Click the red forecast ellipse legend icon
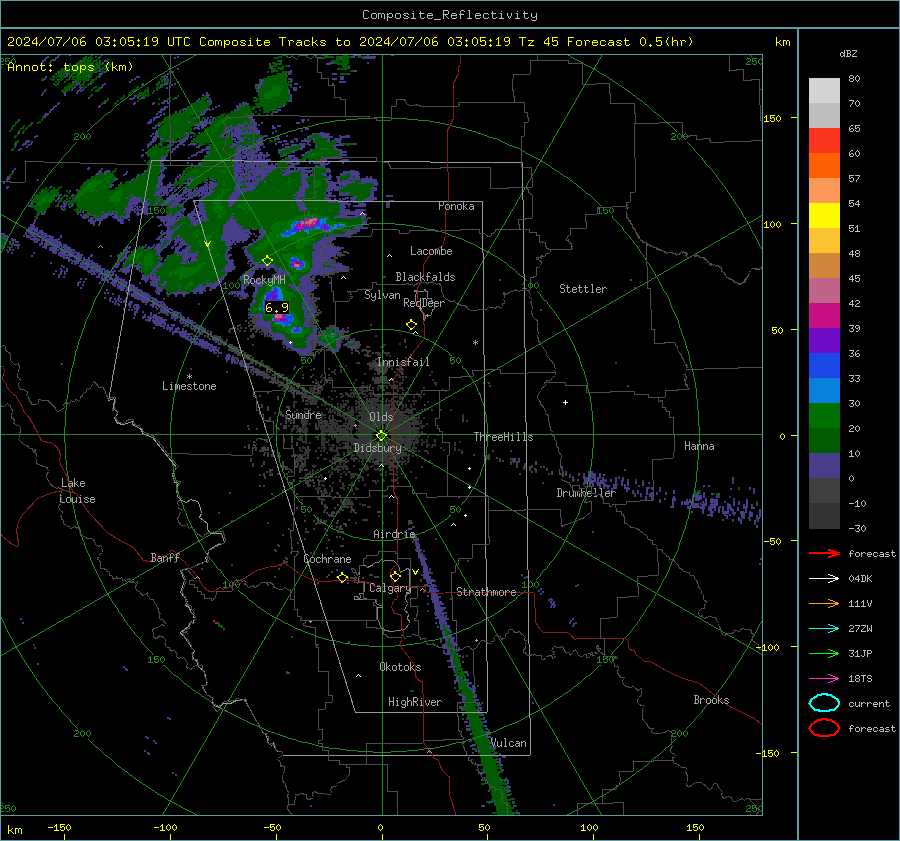Viewport: 900px width, 841px height. coord(824,728)
